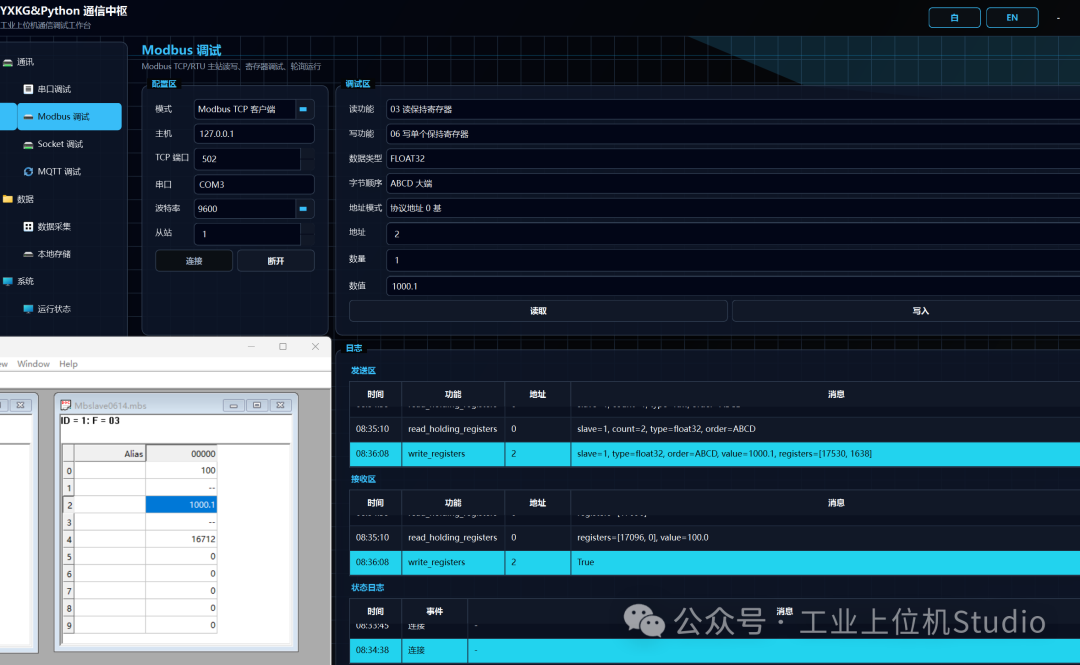Switch language with the EN button
Viewport: 1080px width, 665px height.
1012,17
